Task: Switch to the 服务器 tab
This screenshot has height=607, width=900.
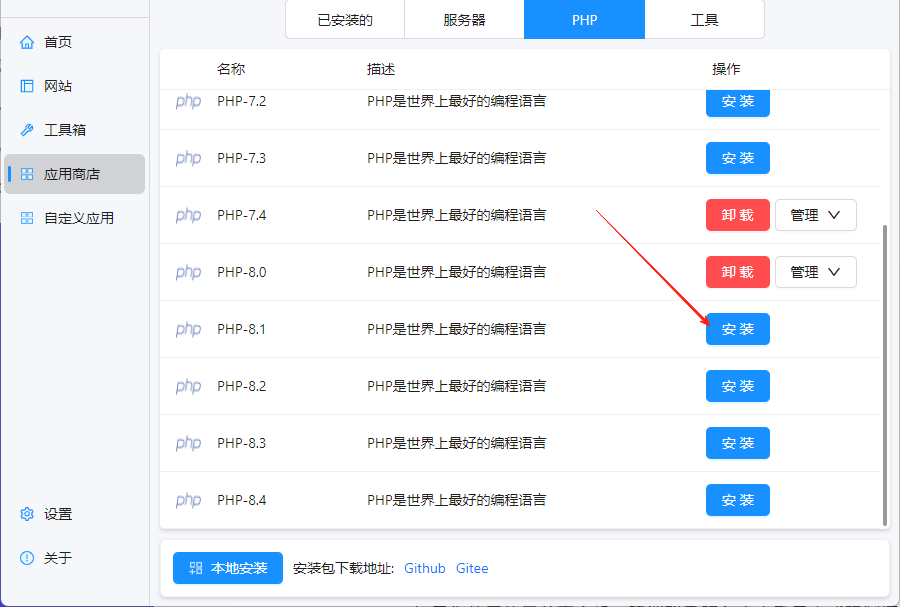Action: point(464,20)
